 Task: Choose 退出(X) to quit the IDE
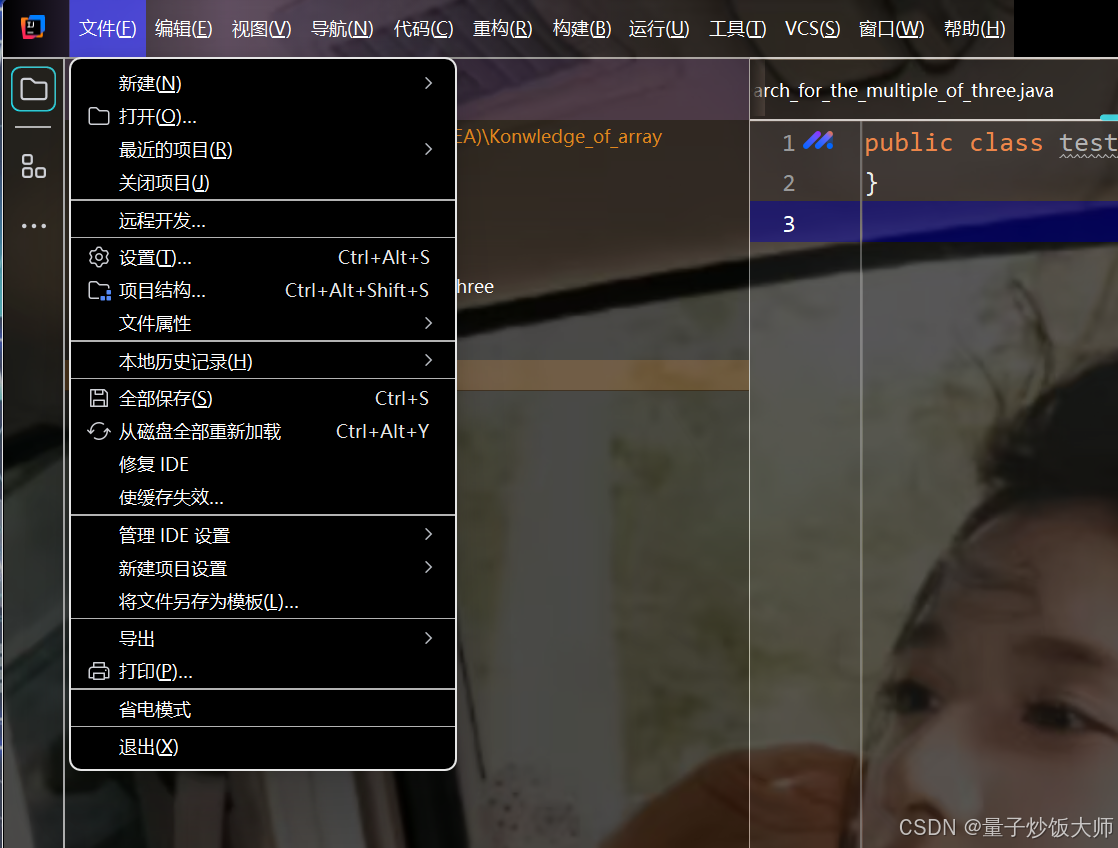click(263, 747)
